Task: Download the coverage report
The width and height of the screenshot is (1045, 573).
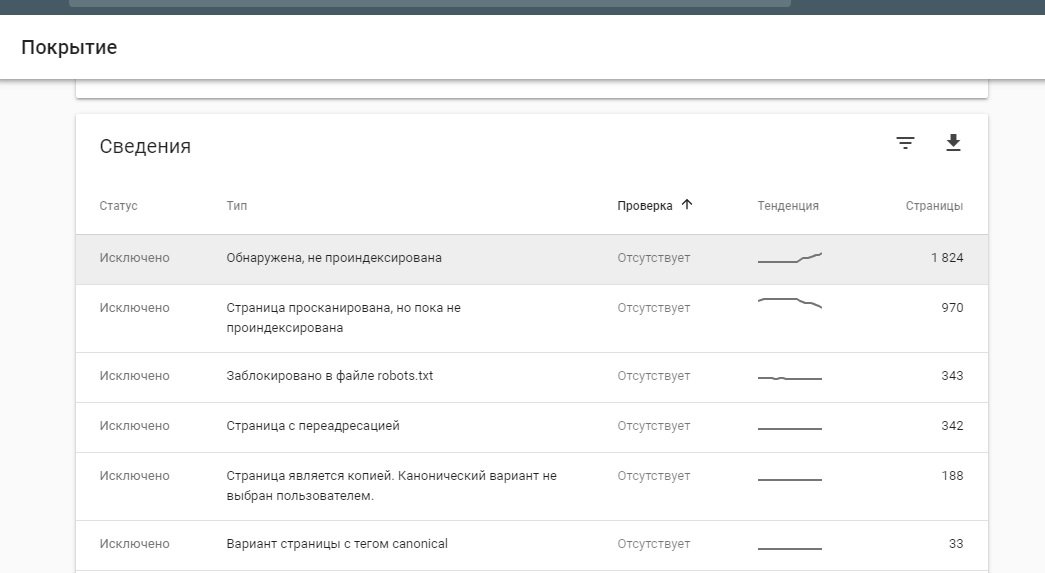Action: pos(953,143)
